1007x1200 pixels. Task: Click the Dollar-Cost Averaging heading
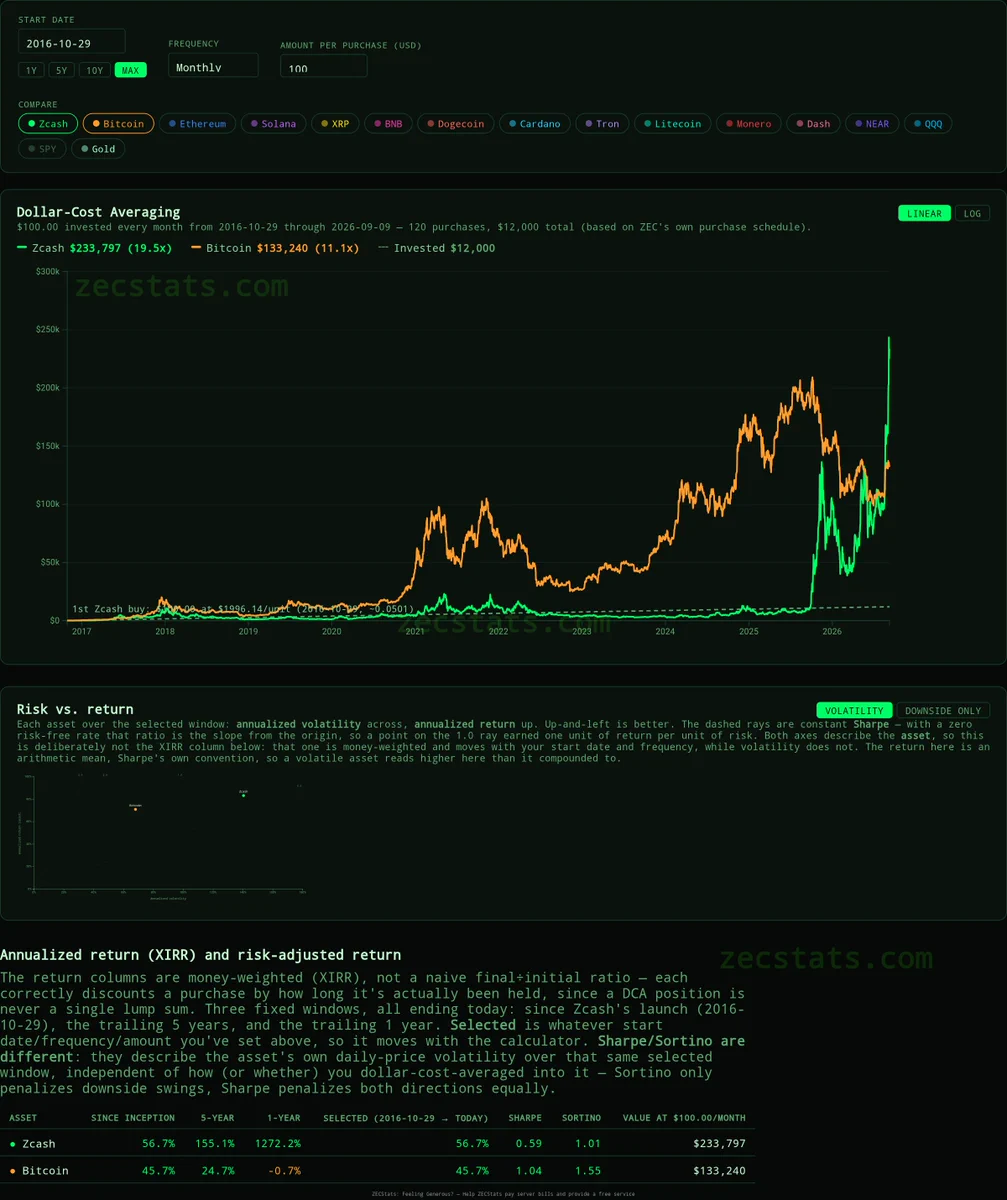point(98,212)
